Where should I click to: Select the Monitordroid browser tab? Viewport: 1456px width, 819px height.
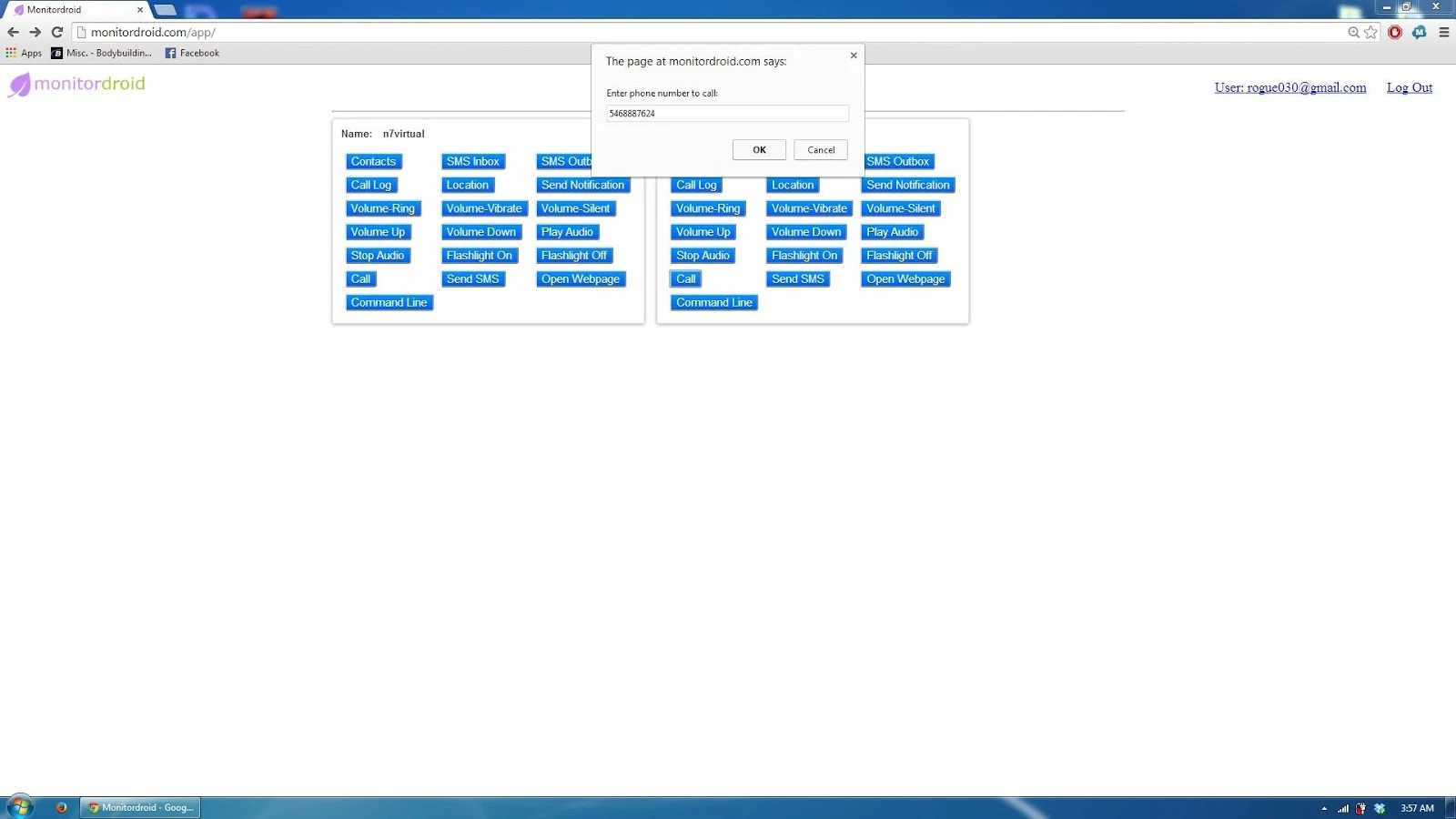[77, 10]
